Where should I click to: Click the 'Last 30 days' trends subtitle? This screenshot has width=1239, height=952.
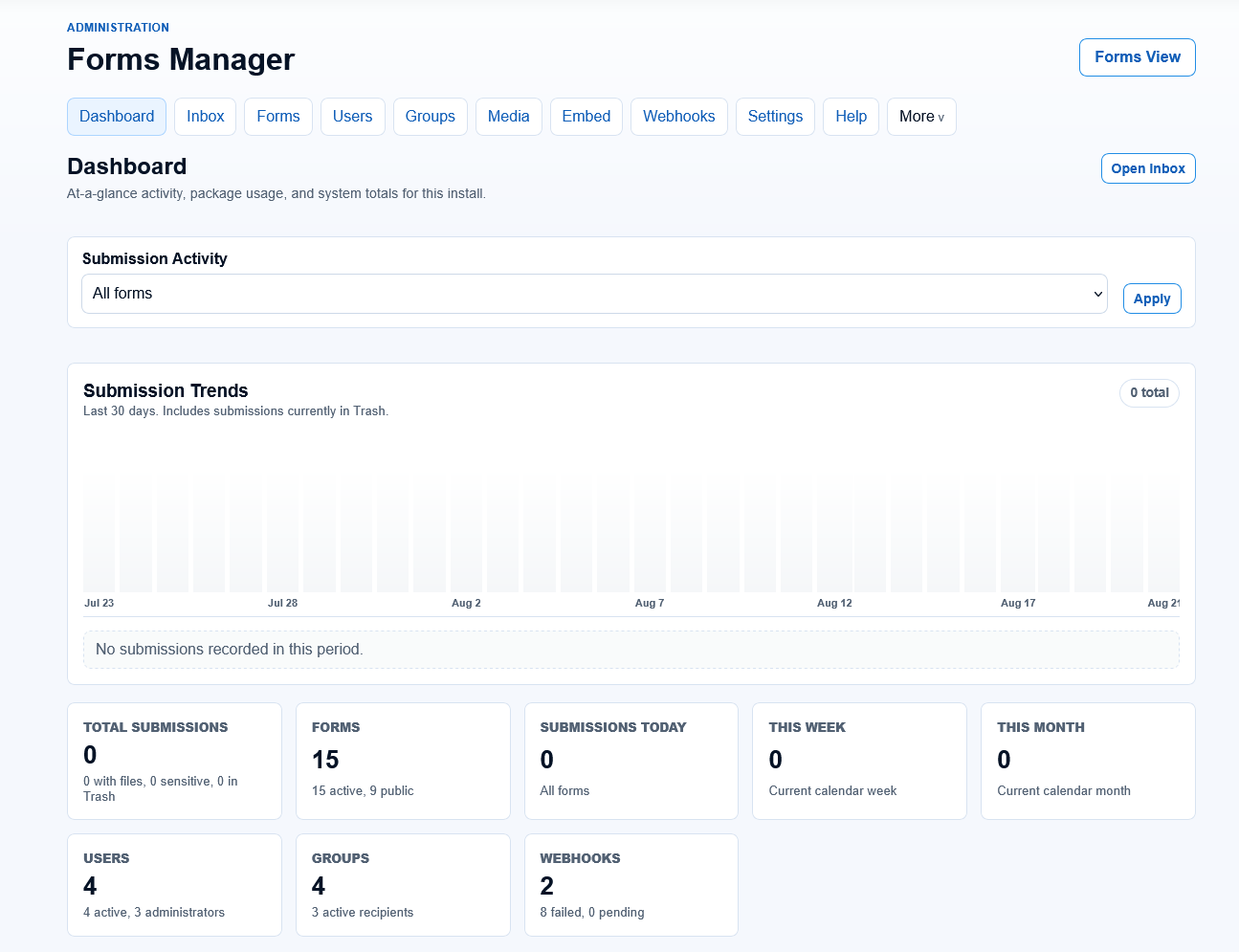click(x=235, y=411)
